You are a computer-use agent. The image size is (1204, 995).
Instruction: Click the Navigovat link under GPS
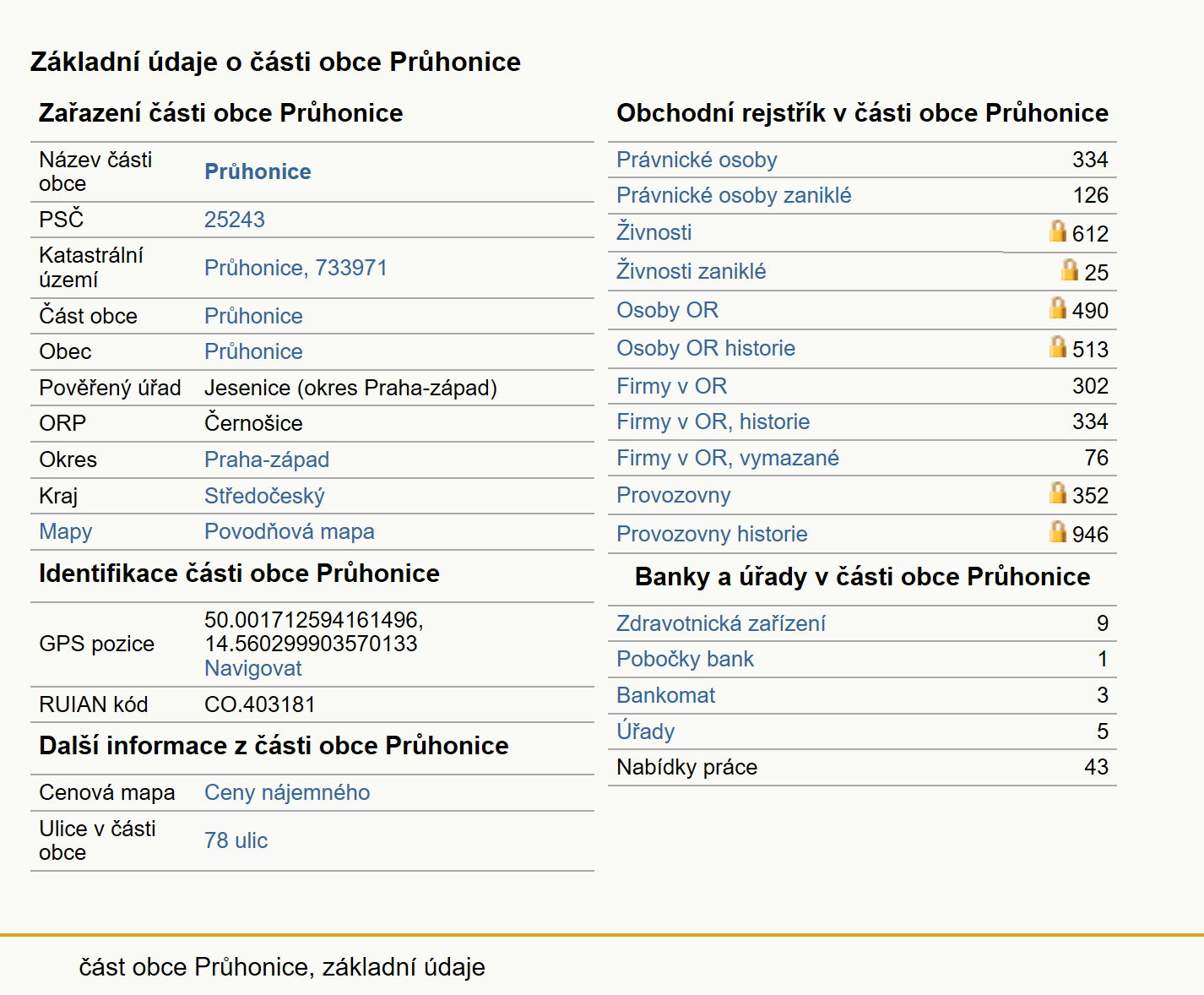click(x=253, y=668)
